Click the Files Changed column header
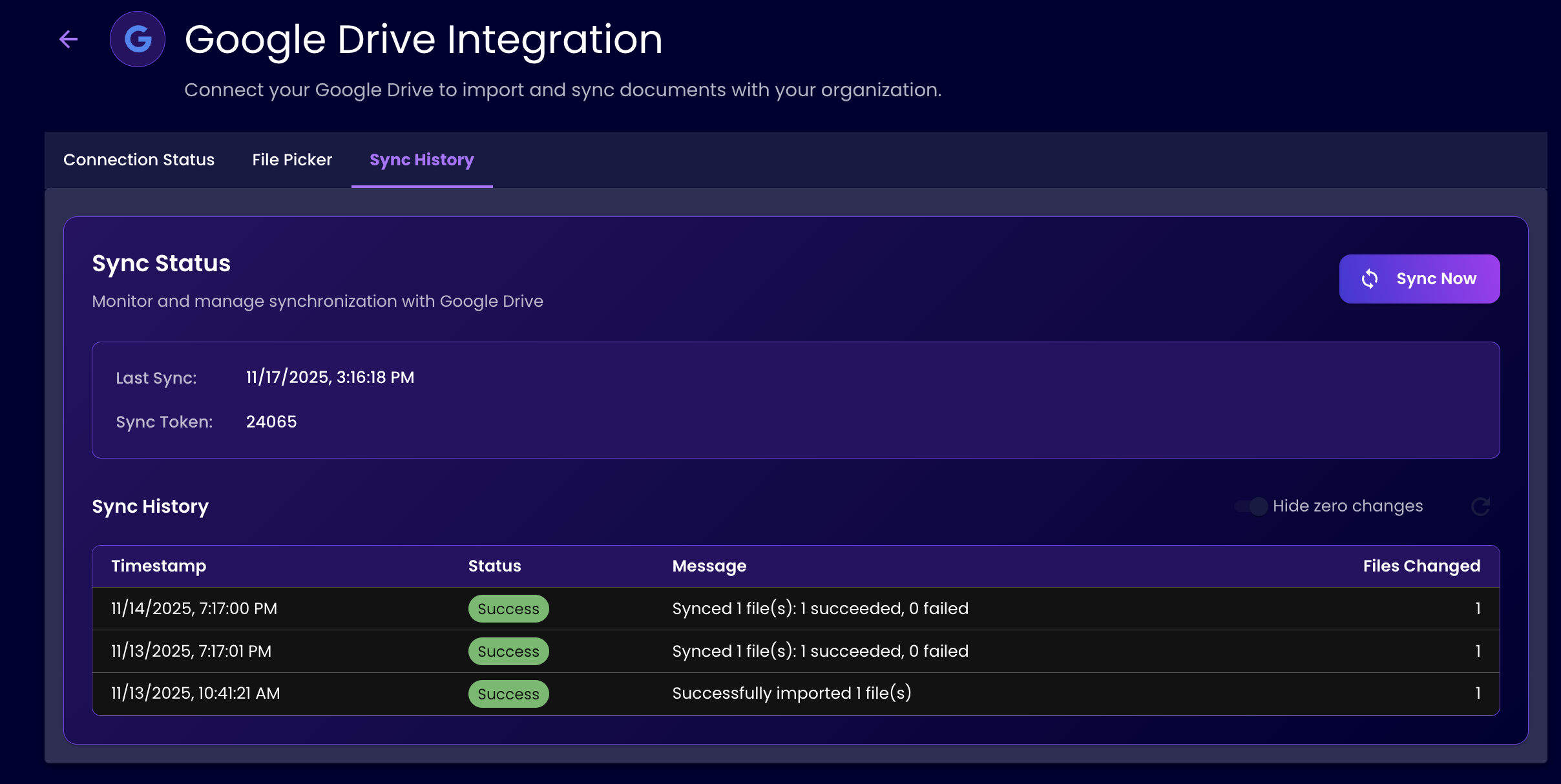The height and width of the screenshot is (784, 1561). click(x=1421, y=566)
